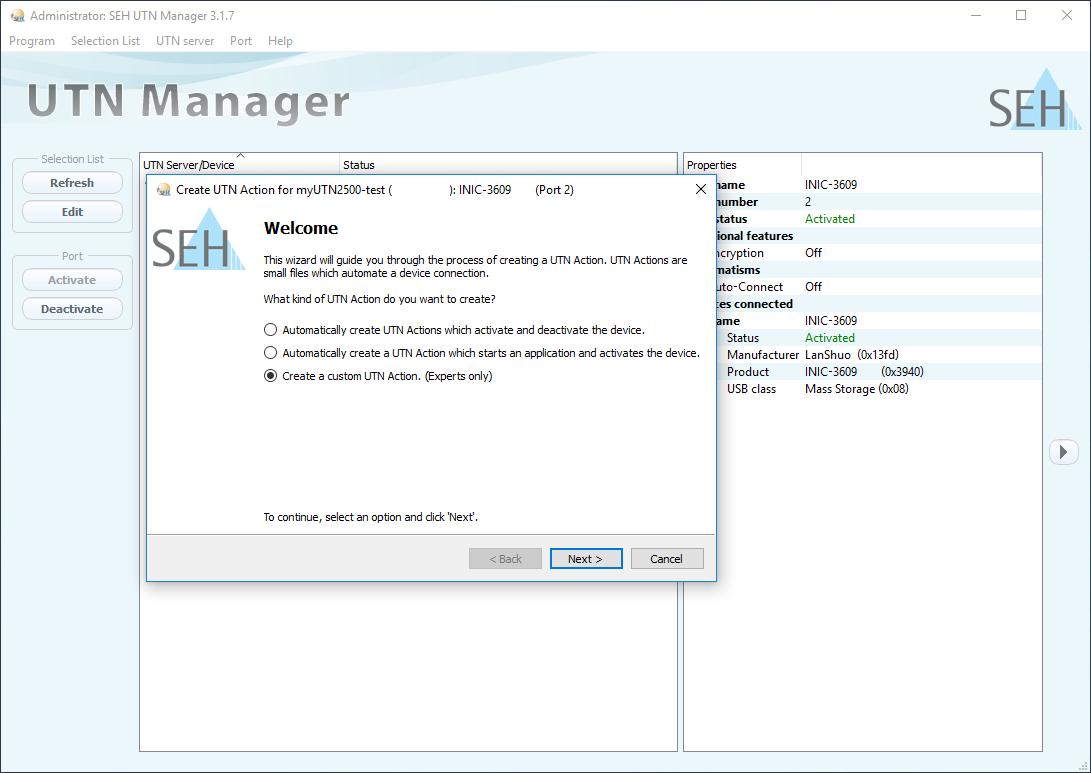1091x773 pixels.
Task: Click the UTN Manager app icon in title bar
Action: [x=17, y=15]
